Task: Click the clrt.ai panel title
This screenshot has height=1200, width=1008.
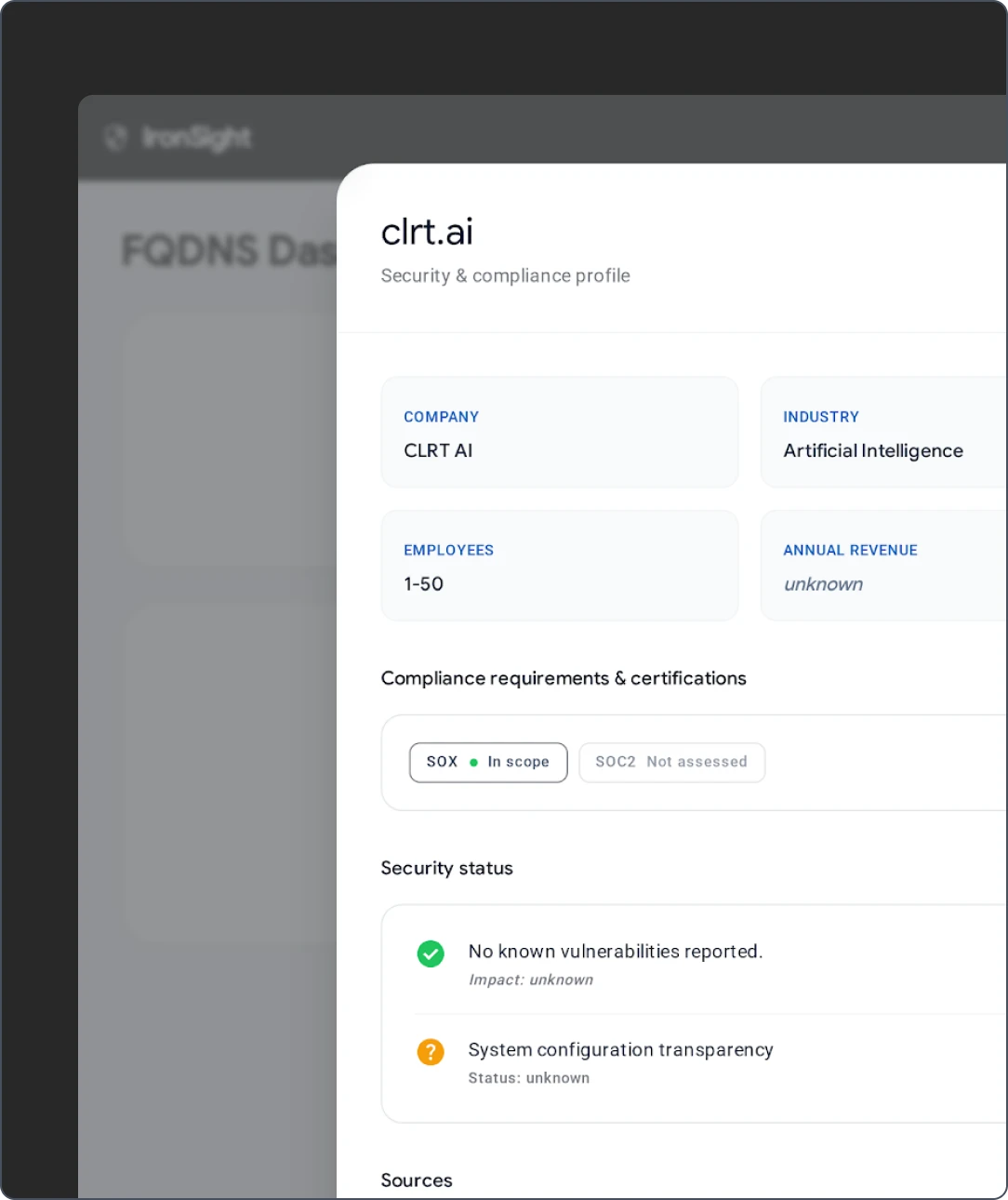Action: [427, 233]
